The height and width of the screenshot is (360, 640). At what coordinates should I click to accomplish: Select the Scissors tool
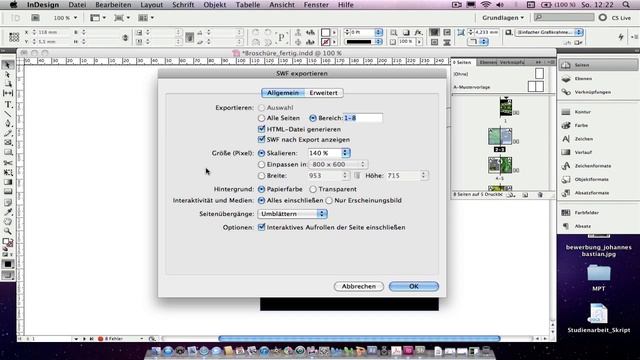8,162
